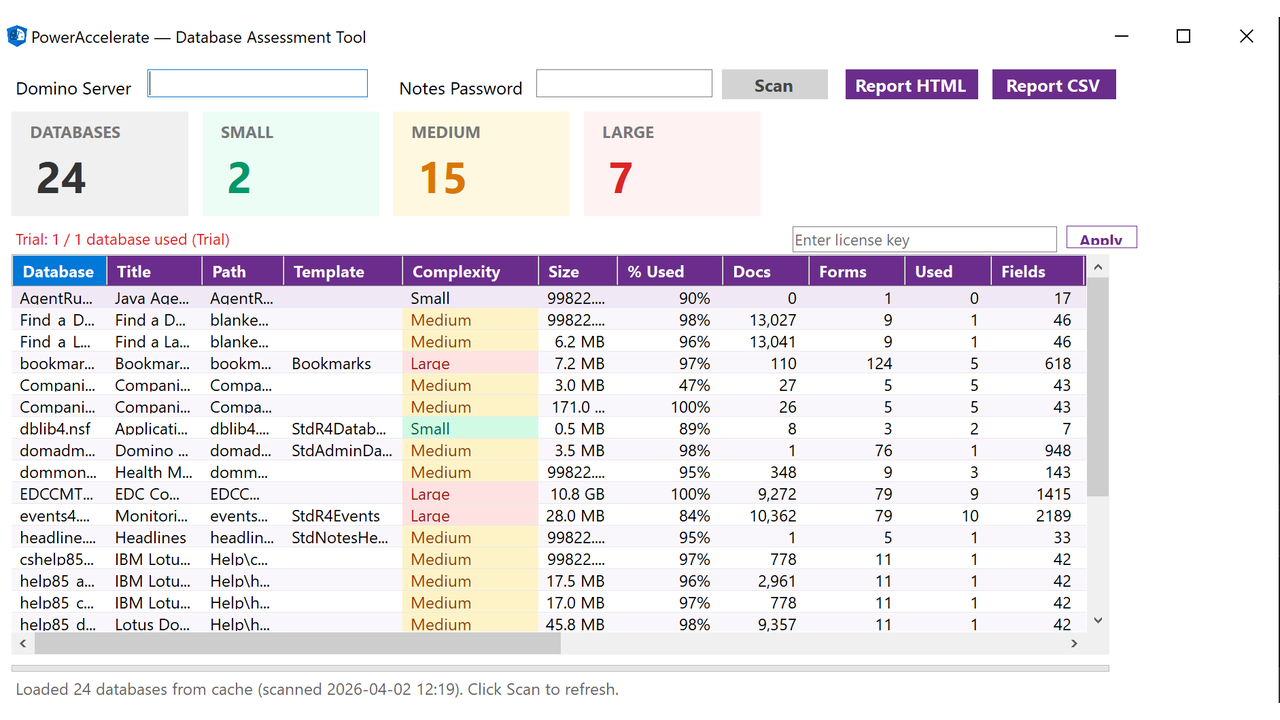Click the Enter license key field
This screenshot has height=720, width=1280.
click(924, 239)
